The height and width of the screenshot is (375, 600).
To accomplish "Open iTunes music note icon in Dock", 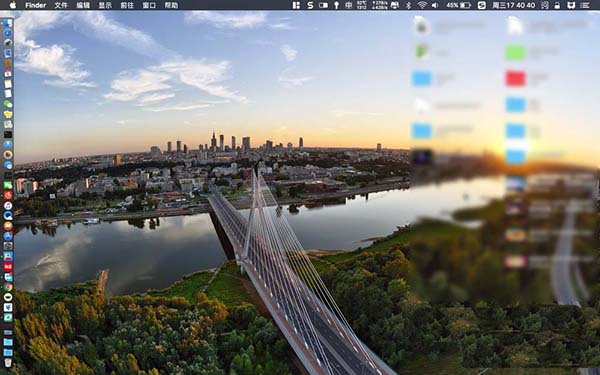I will (8, 205).
